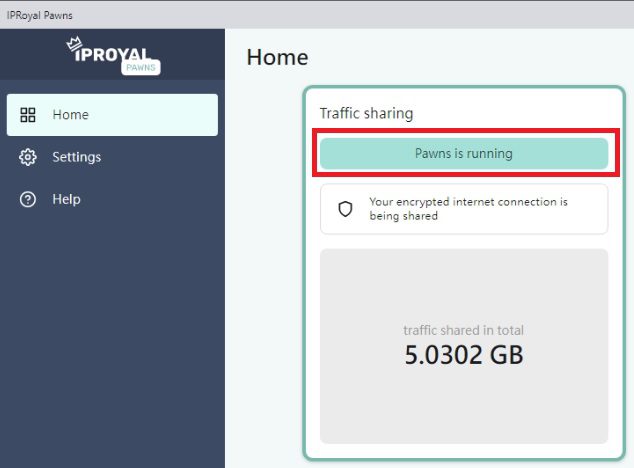Screen dimensions: 634x468
Task: Click the Home grid icon in sidebar
Action: pos(28,115)
